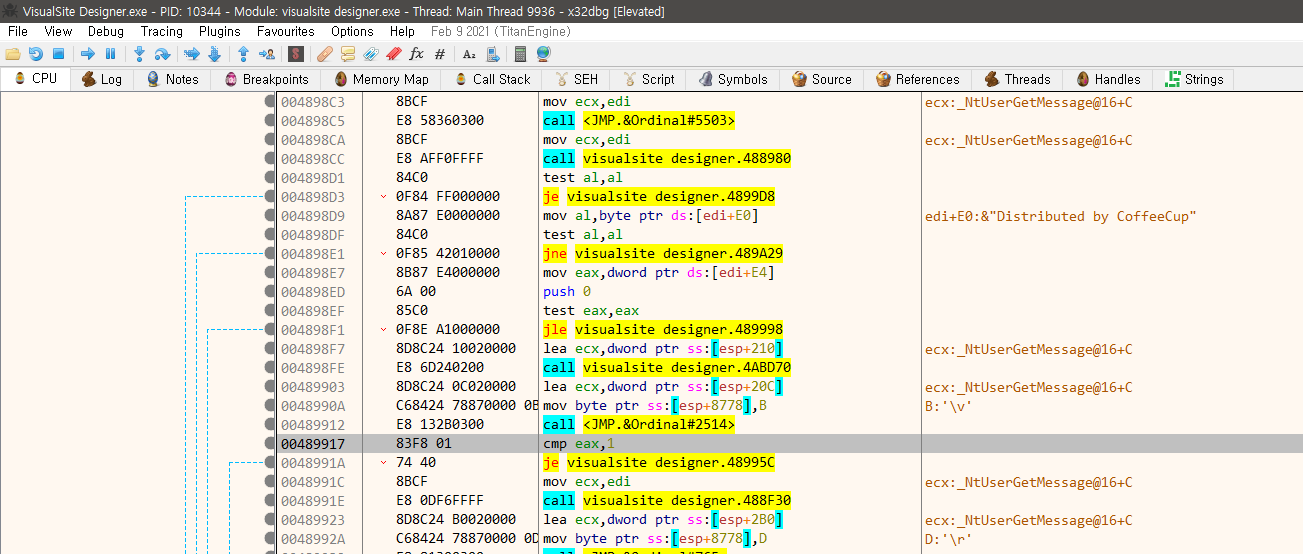Toggle breakpoint dot at address 00489912
Viewport: 1303px width, 554px height.
(270, 425)
